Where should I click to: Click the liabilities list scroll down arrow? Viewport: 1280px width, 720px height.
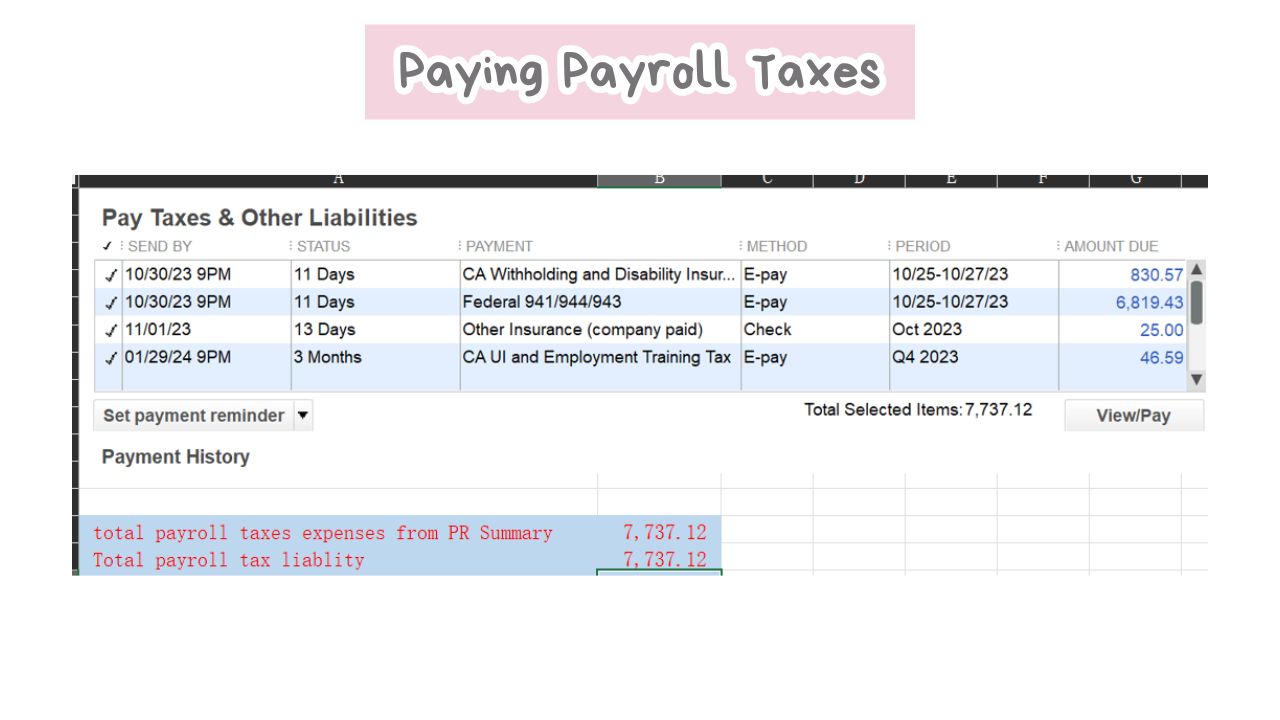(x=1197, y=380)
